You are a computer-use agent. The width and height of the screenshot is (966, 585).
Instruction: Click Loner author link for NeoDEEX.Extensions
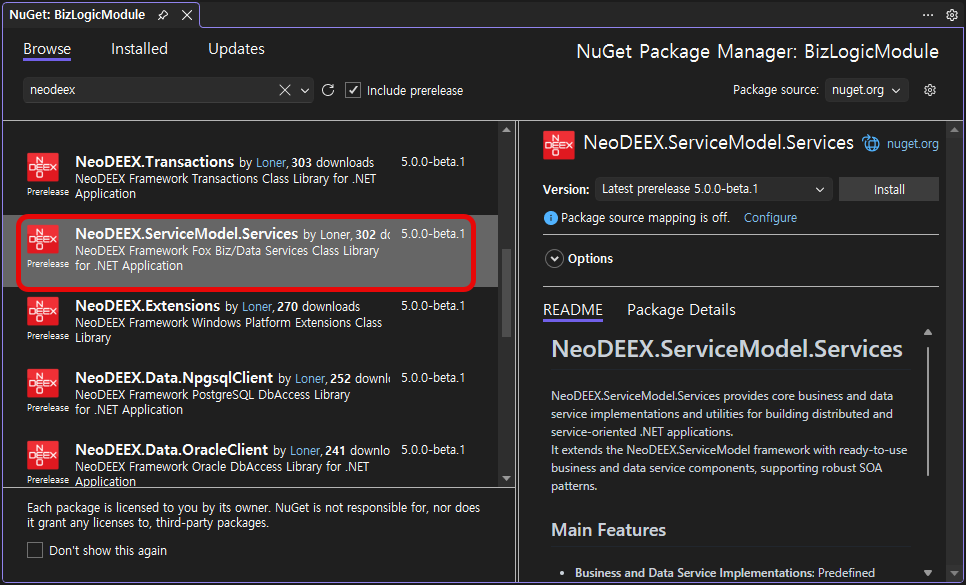(257, 307)
